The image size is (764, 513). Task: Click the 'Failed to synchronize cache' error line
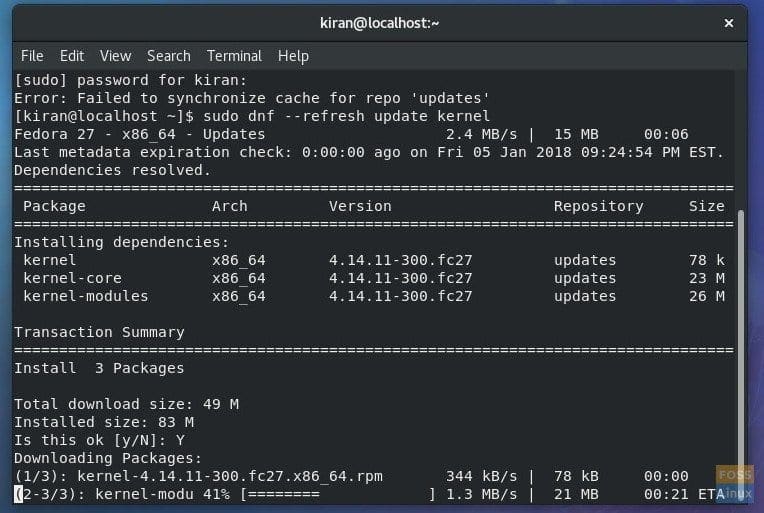point(251,98)
